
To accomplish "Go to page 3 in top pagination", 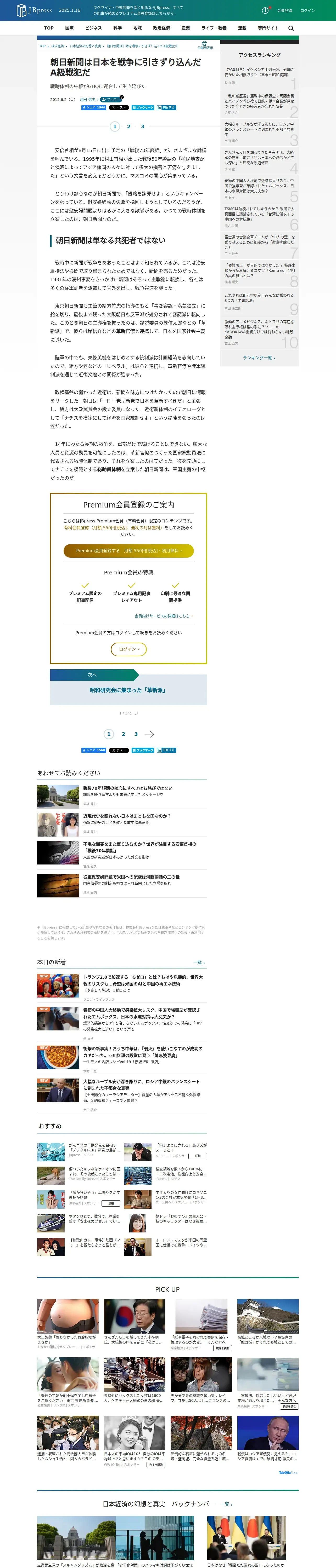I will click(143, 126).
